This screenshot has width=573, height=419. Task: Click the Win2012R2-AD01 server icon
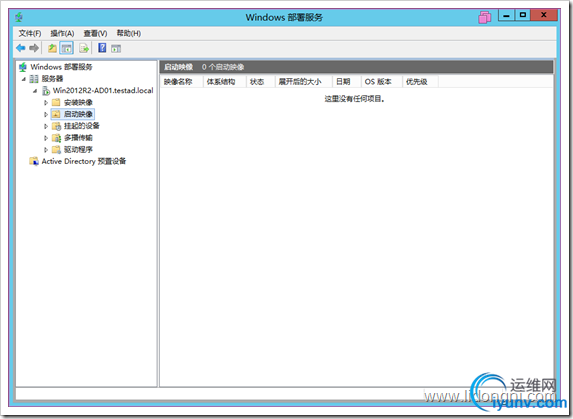click(x=46, y=90)
